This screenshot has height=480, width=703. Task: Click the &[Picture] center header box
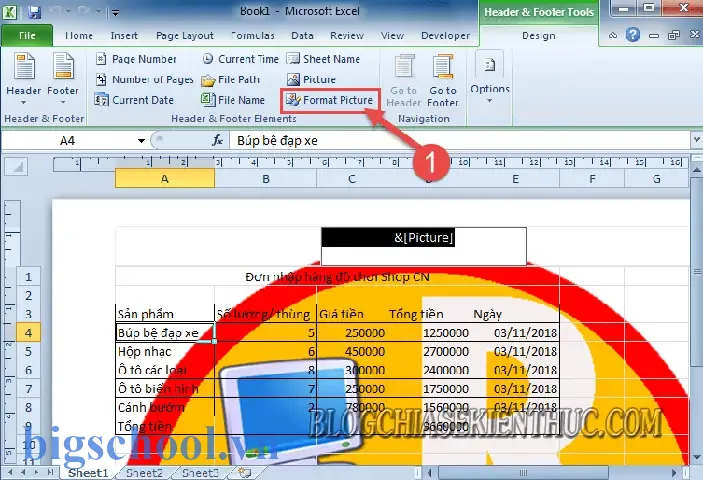pyautogui.click(x=424, y=246)
